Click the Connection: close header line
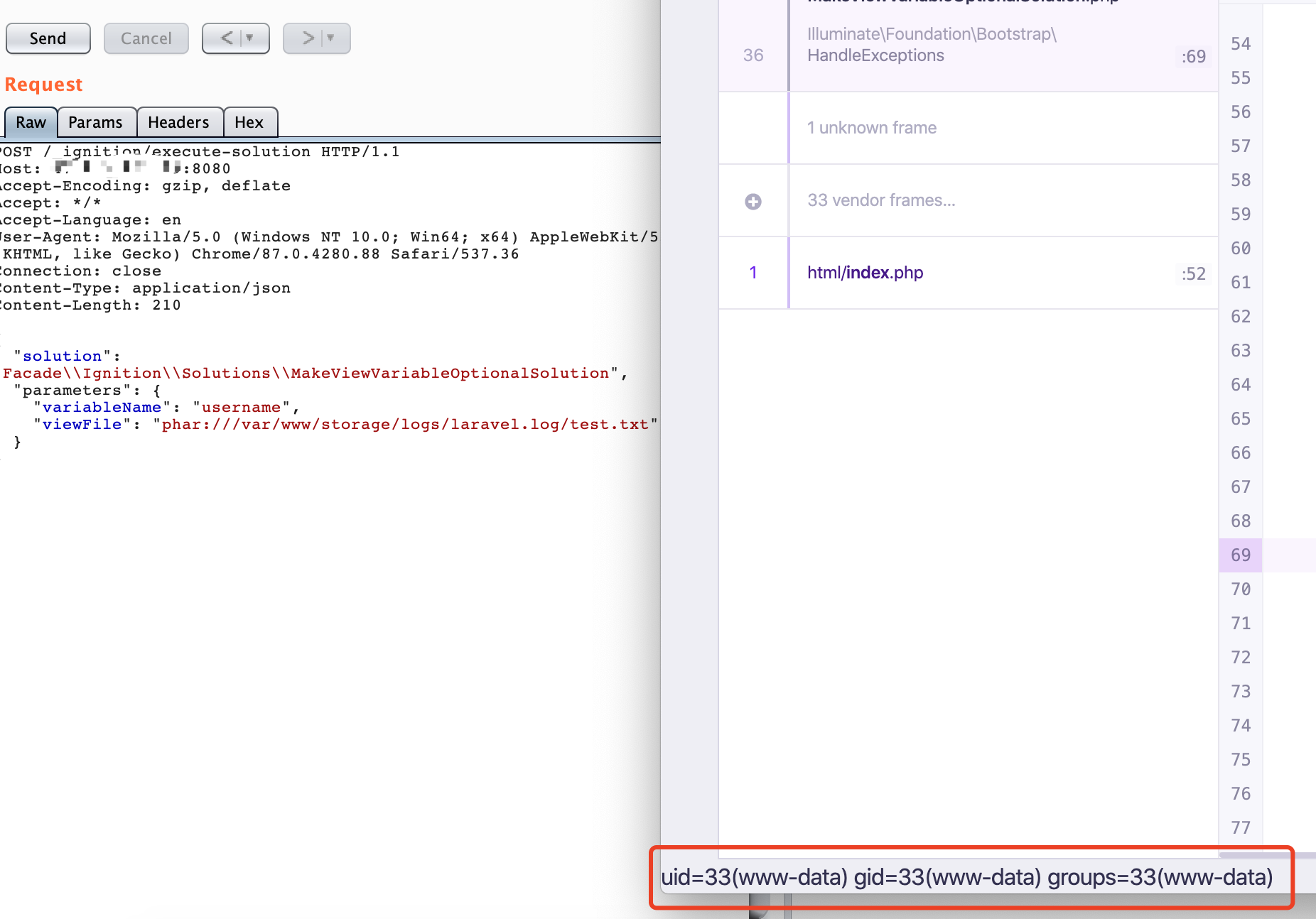 pyautogui.click(x=80, y=271)
